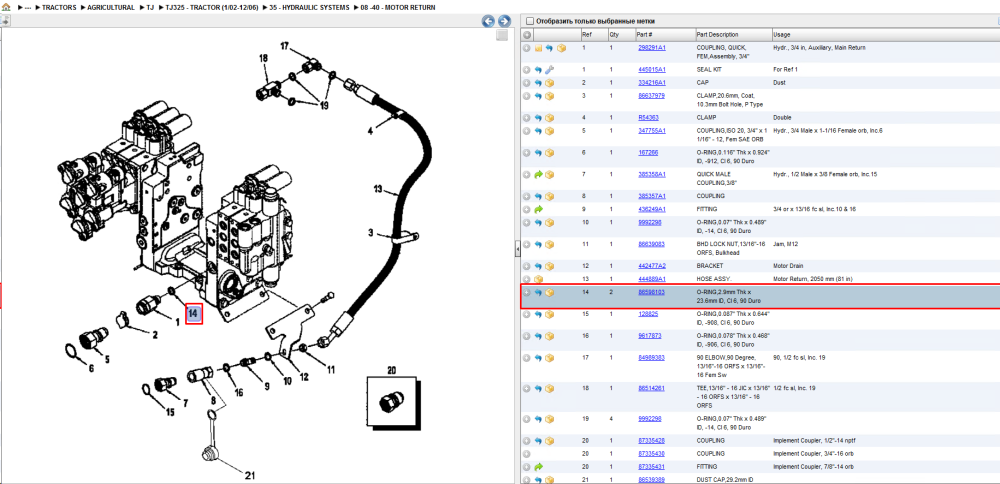This screenshot has height=484, width=1000.
Task: Open 08-40 - MOTOR RETURN breadcrumb
Action: pos(397,8)
